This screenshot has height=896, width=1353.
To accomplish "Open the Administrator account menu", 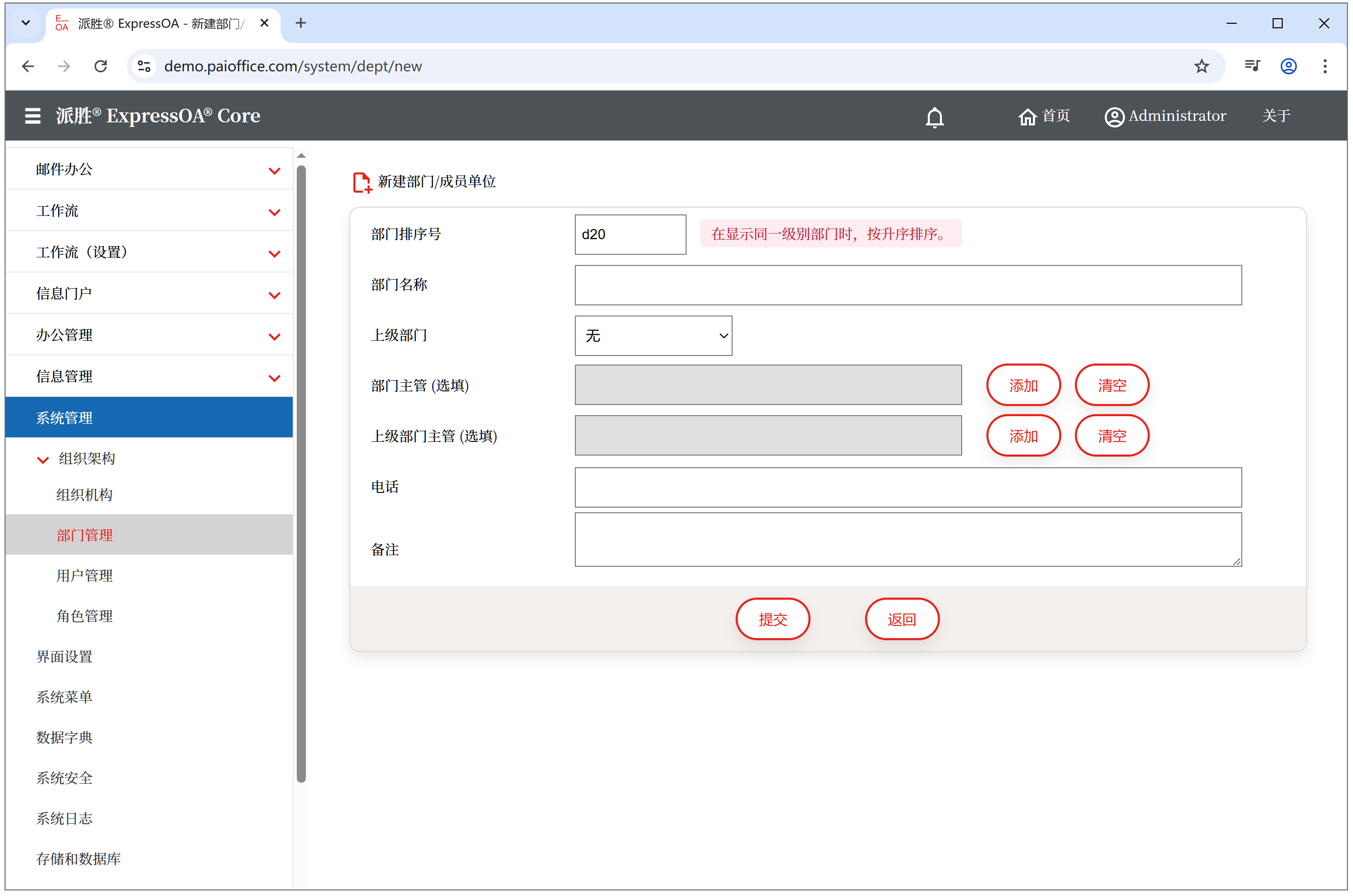I will [x=1165, y=116].
